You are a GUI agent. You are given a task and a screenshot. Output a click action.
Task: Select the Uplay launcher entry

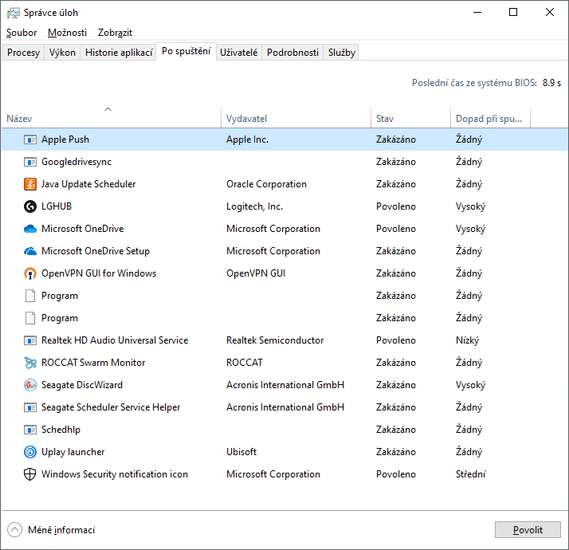[73, 452]
